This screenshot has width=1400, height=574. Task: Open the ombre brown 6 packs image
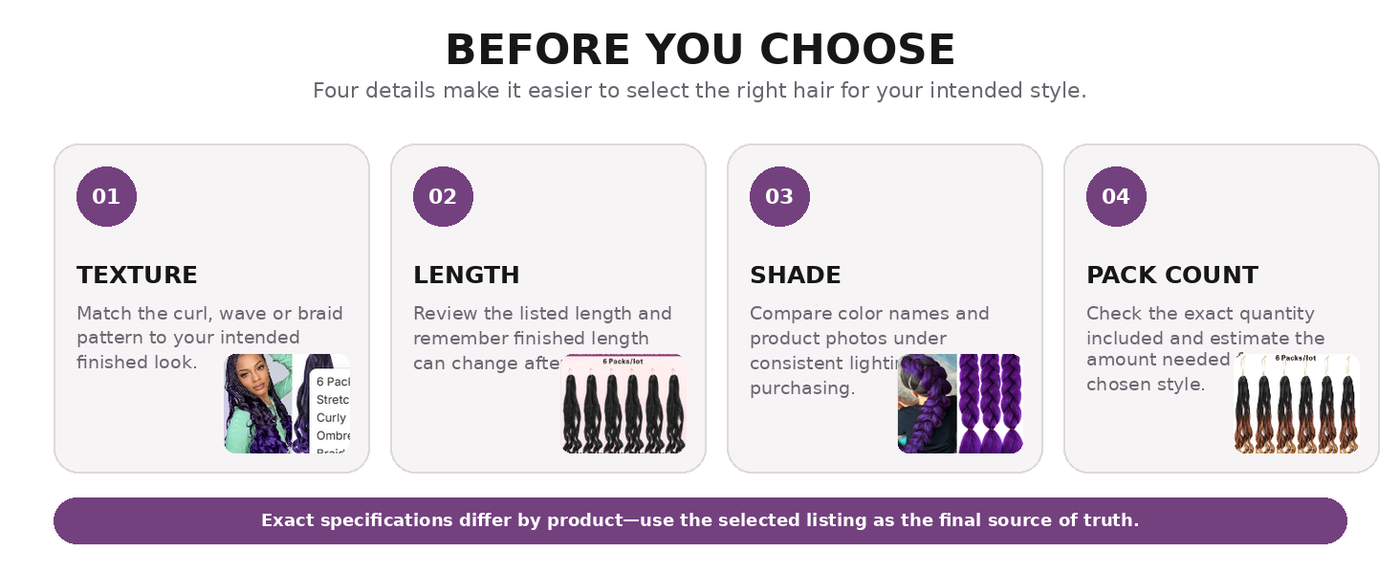tap(1297, 404)
